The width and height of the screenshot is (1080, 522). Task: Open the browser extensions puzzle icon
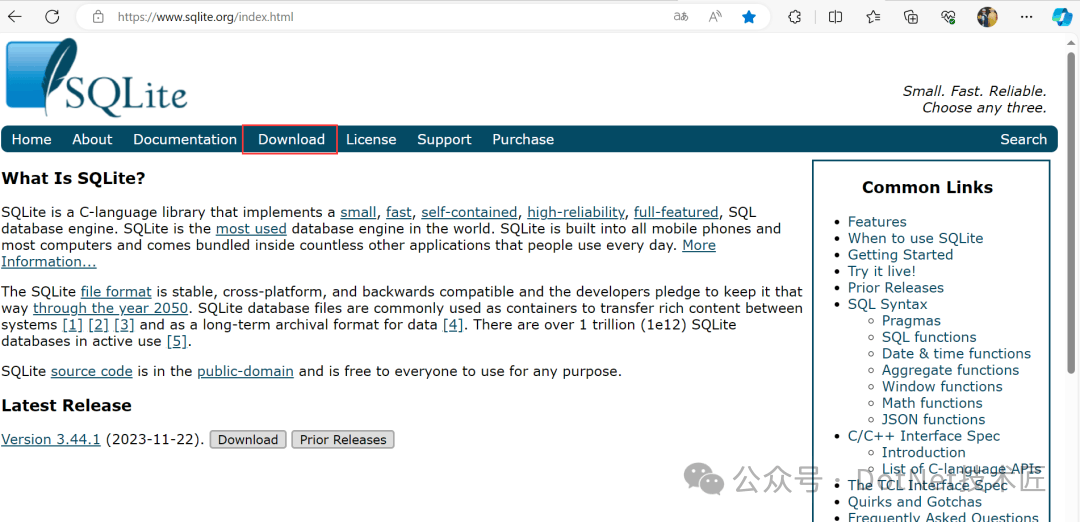pos(794,17)
